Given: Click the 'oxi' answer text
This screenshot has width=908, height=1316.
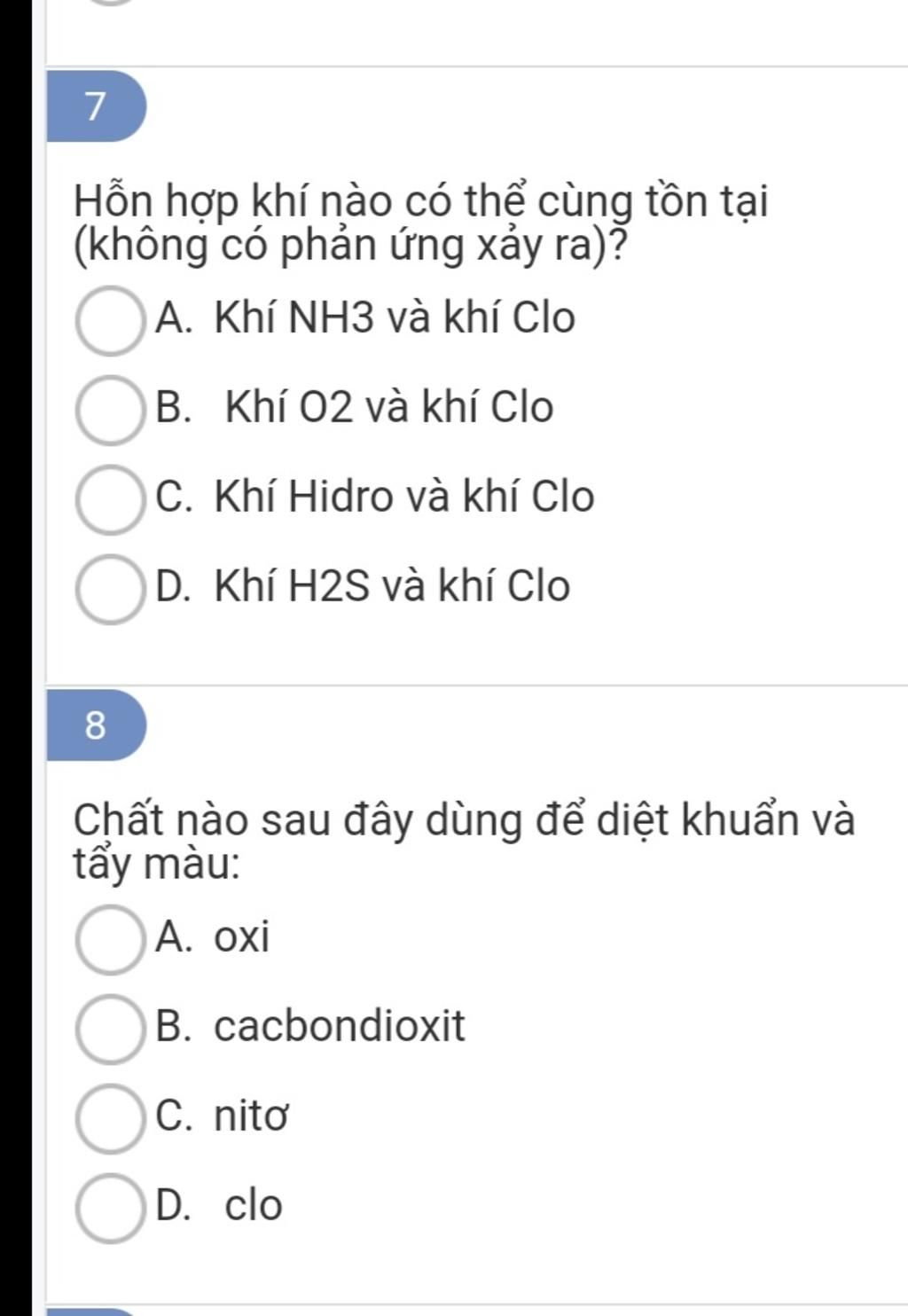Looking at the screenshot, I should [x=242, y=936].
